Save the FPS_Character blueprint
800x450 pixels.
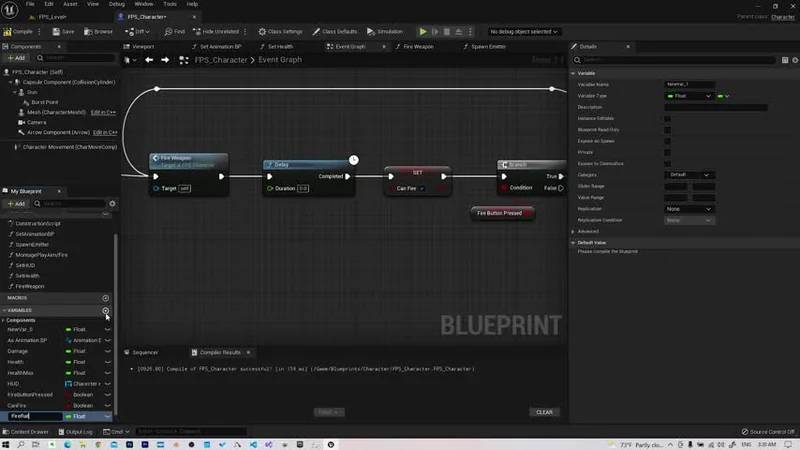[63, 32]
